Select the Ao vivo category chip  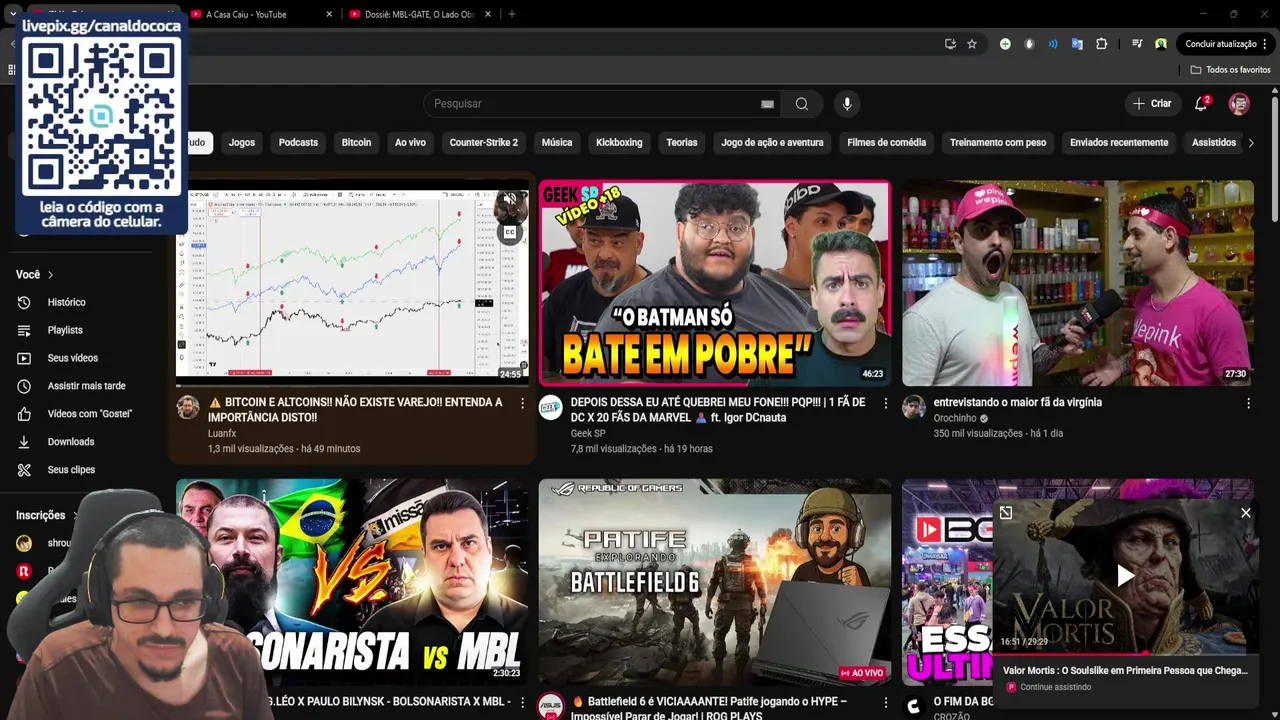coord(410,143)
